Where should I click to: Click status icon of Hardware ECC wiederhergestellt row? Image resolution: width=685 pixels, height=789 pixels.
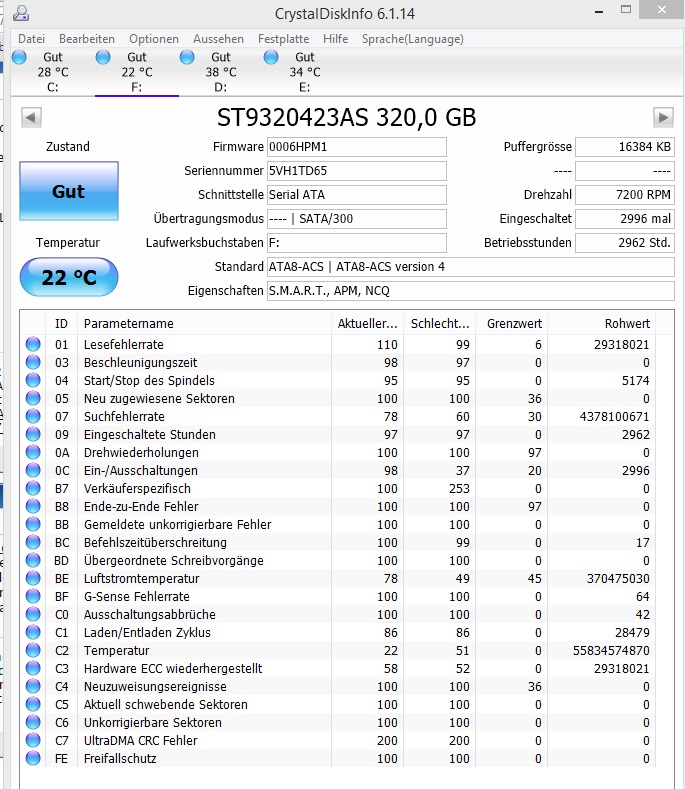coord(33,668)
